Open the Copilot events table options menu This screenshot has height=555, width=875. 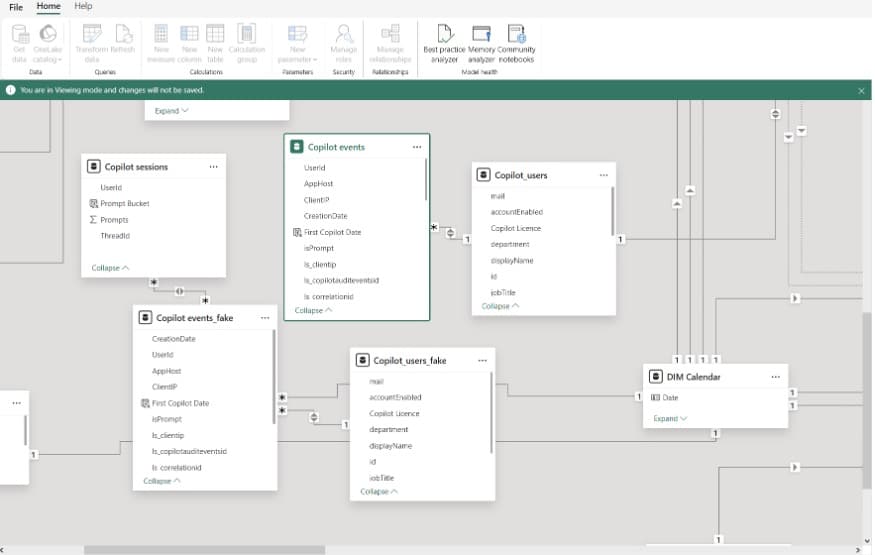click(417, 147)
